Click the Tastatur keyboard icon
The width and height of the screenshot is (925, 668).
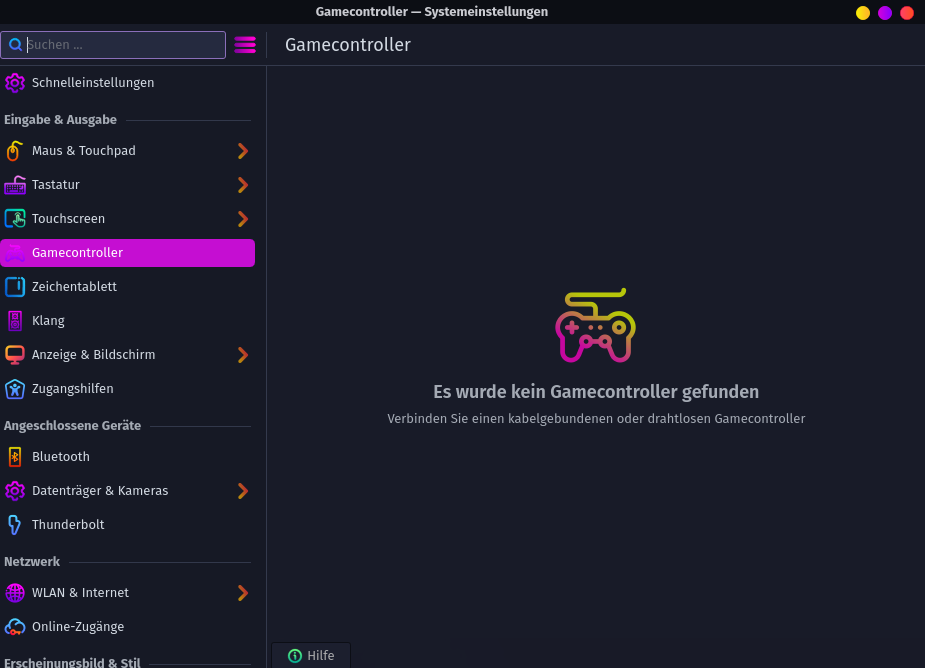[x=14, y=185]
